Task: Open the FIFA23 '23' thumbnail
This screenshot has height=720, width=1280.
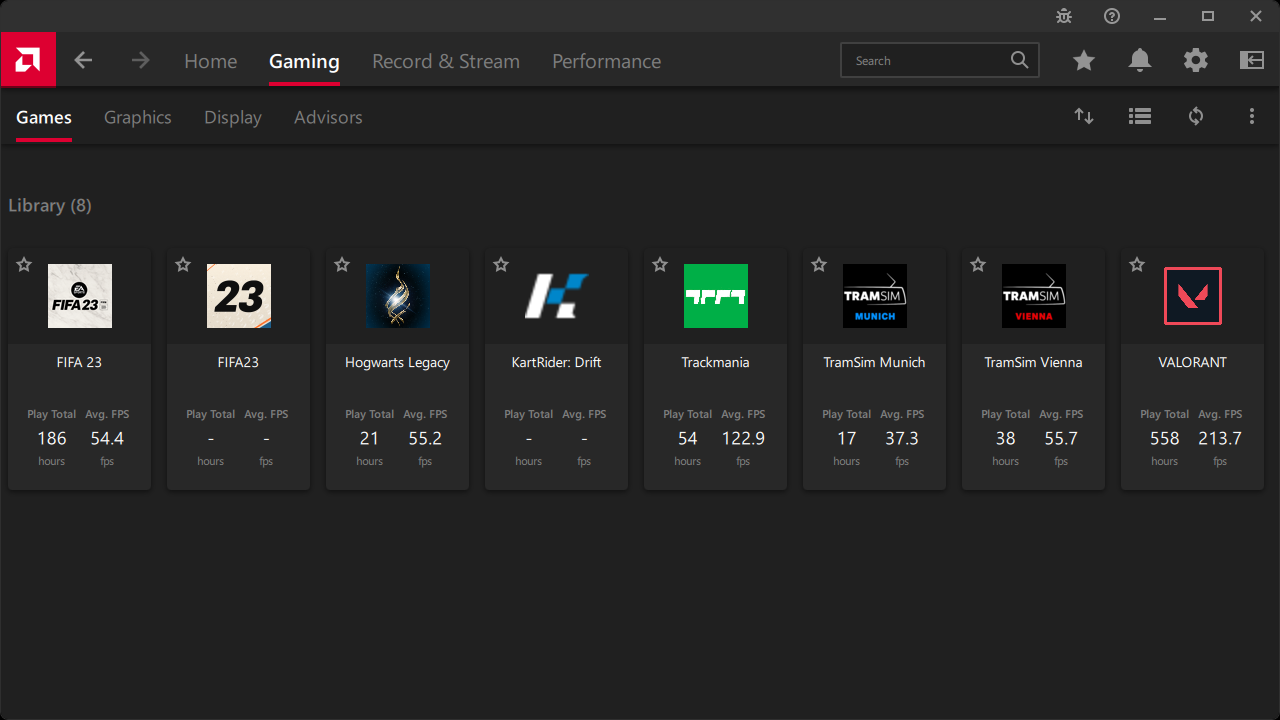Action: [x=239, y=296]
